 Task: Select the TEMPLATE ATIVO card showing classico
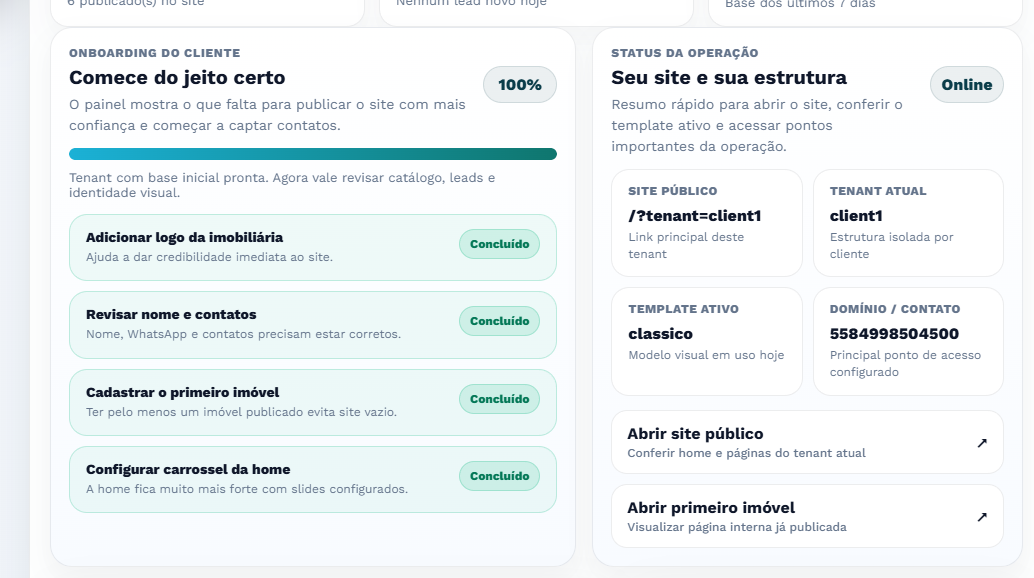point(706,340)
